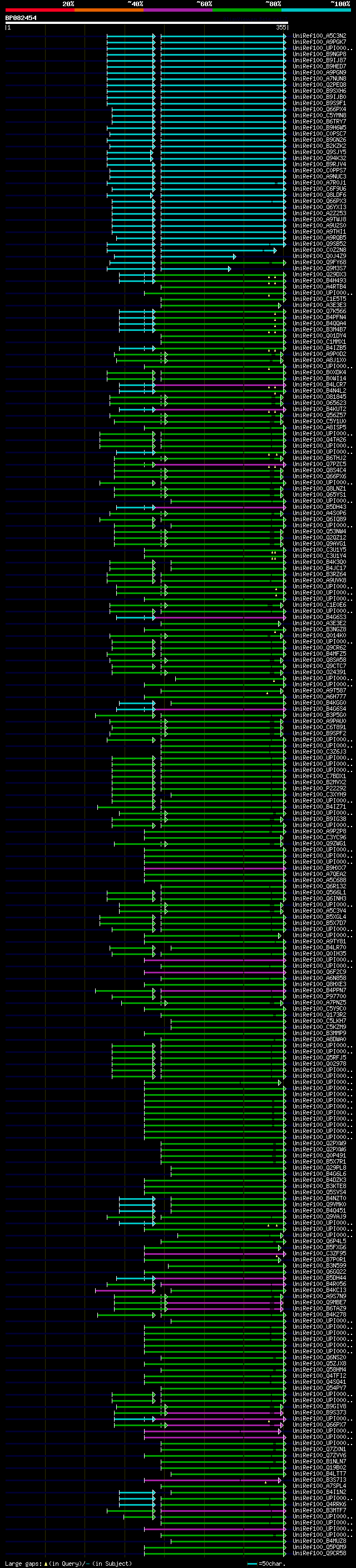Click hit label UniRef100_B2KZK2
356x1568 pixels.
click(x=319, y=146)
